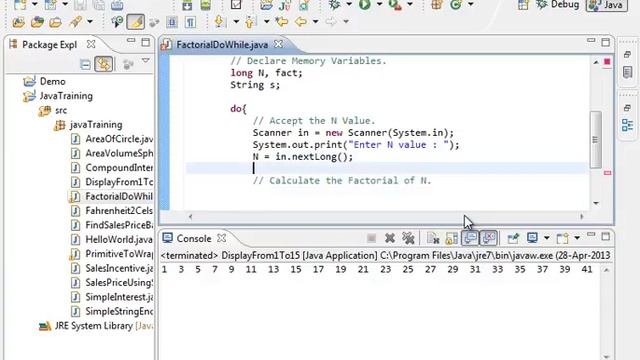Click the Back navigation arrow icon

click(x=301, y=21)
